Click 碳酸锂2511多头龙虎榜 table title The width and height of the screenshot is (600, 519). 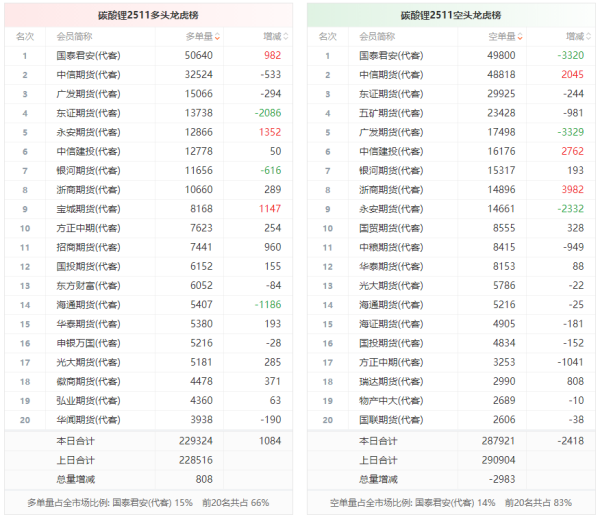click(x=148, y=15)
